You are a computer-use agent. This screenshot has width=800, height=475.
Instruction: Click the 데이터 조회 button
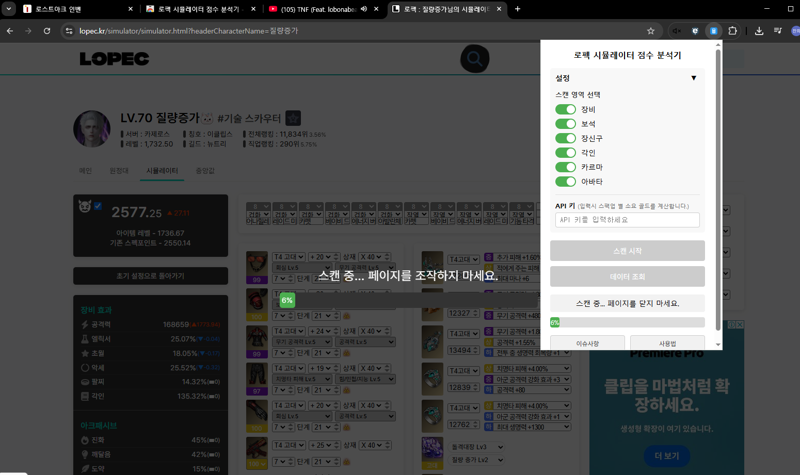click(627, 276)
